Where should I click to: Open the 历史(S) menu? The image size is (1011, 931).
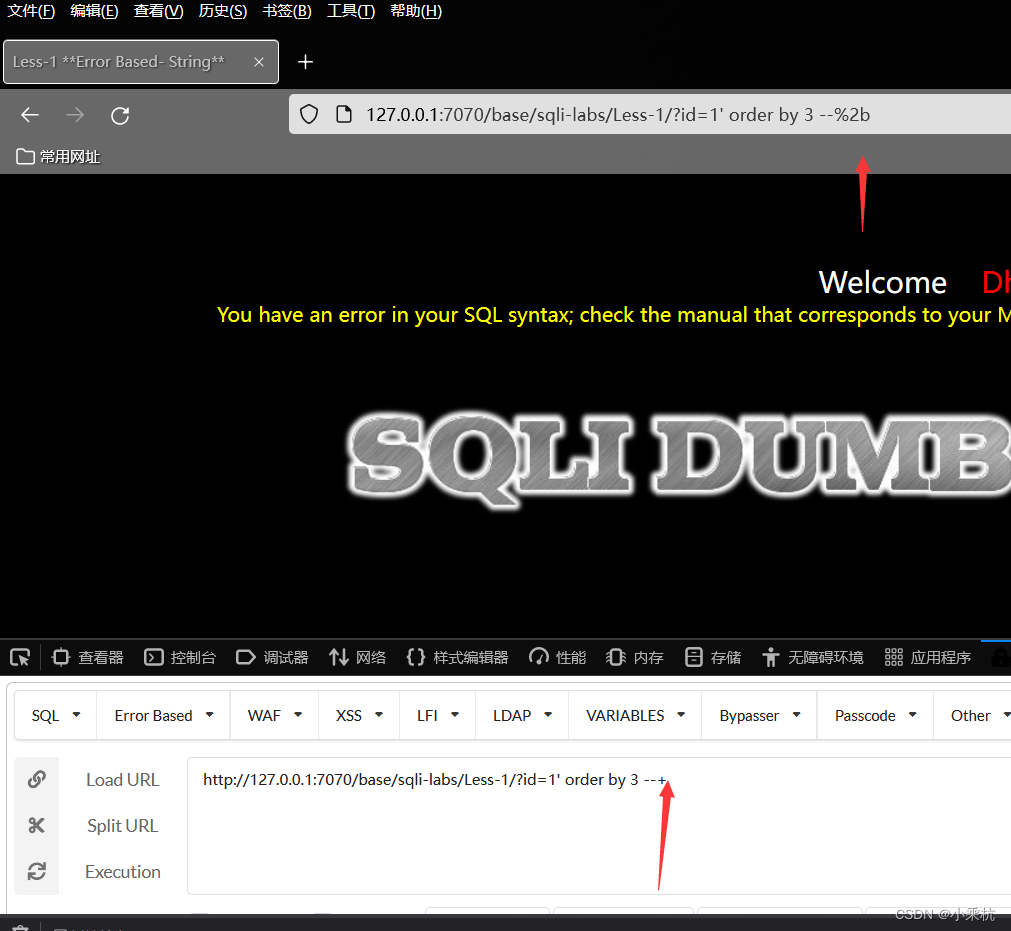tap(222, 11)
